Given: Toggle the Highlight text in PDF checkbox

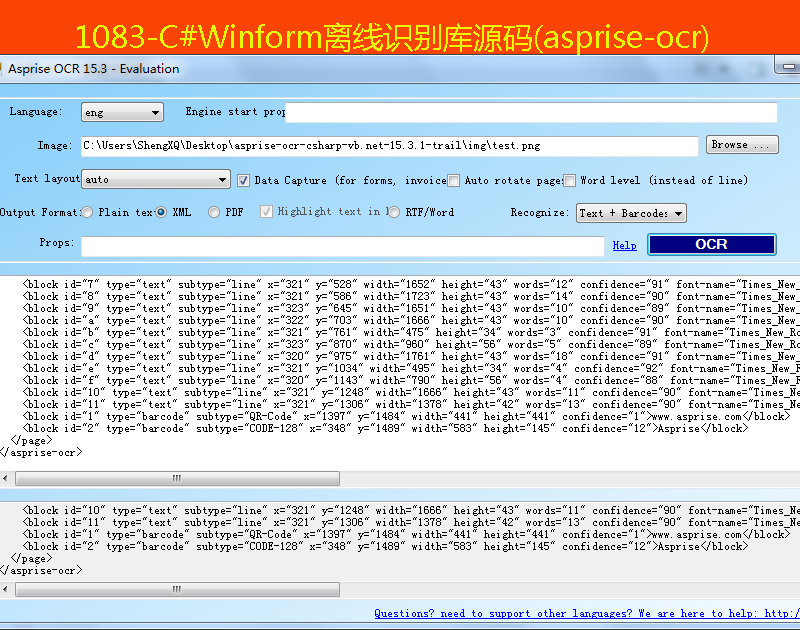Looking at the screenshot, I should pyautogui.click(x=266, y=212).
